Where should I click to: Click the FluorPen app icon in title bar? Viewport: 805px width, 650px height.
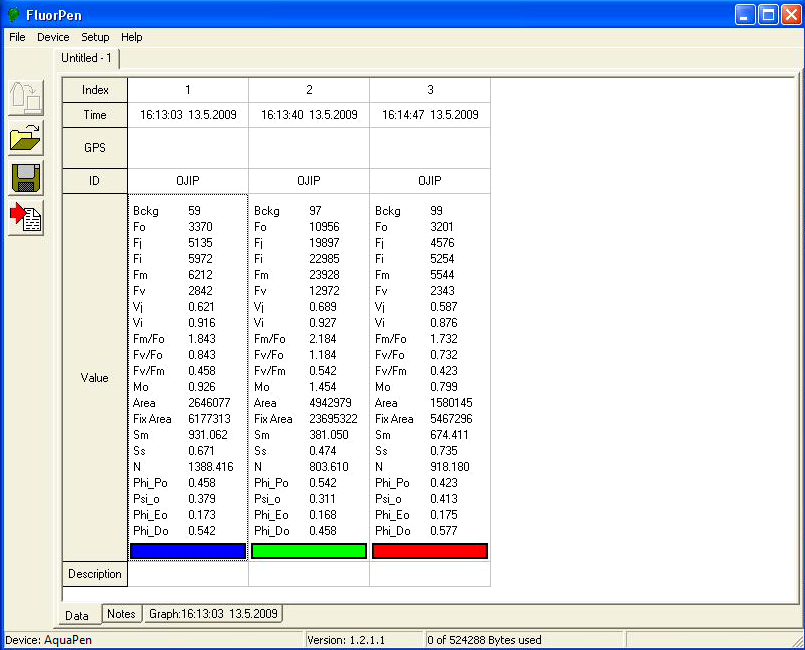pos(13,15)
